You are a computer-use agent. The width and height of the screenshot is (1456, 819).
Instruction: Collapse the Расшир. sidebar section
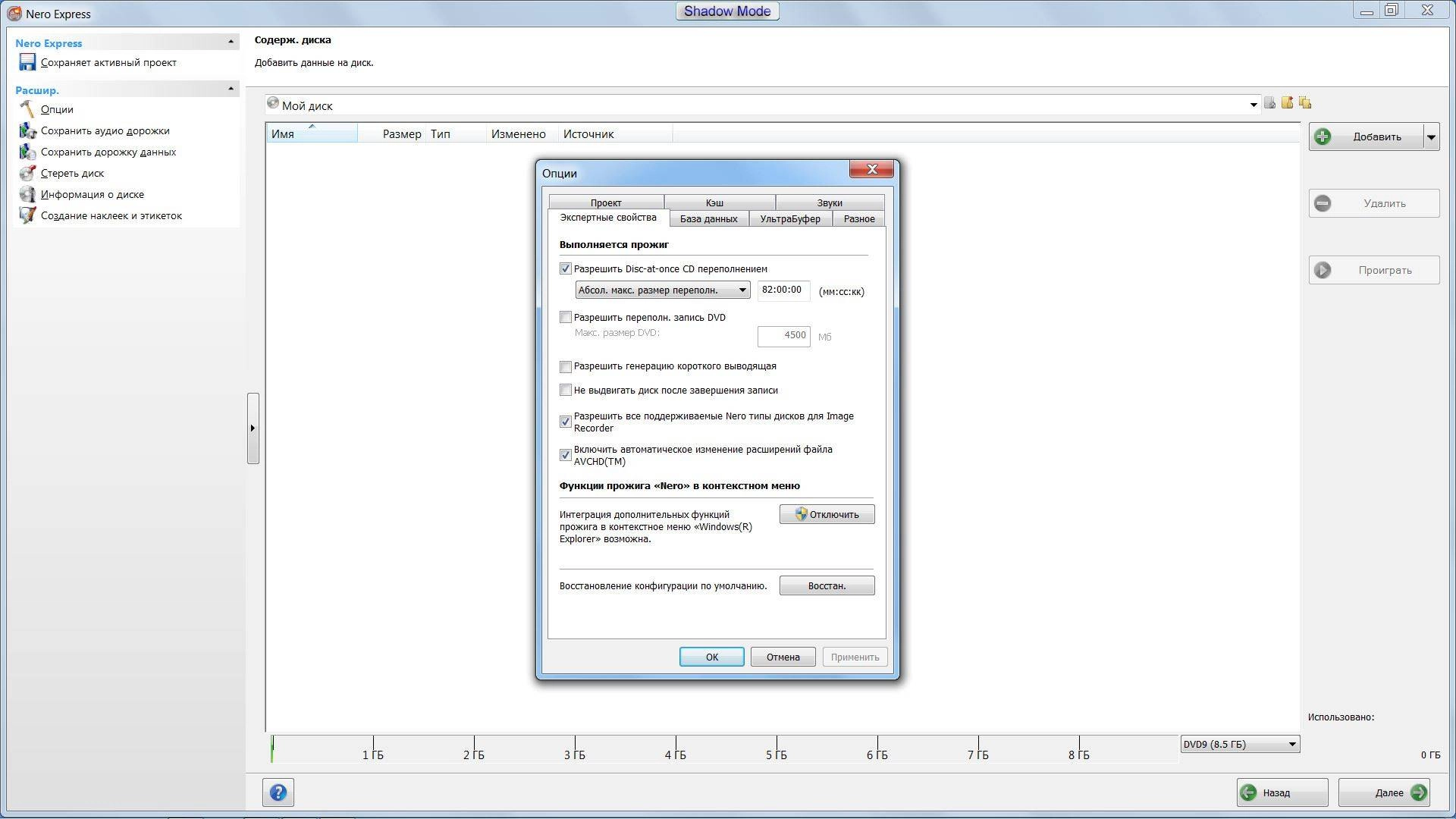pos(231,89)
